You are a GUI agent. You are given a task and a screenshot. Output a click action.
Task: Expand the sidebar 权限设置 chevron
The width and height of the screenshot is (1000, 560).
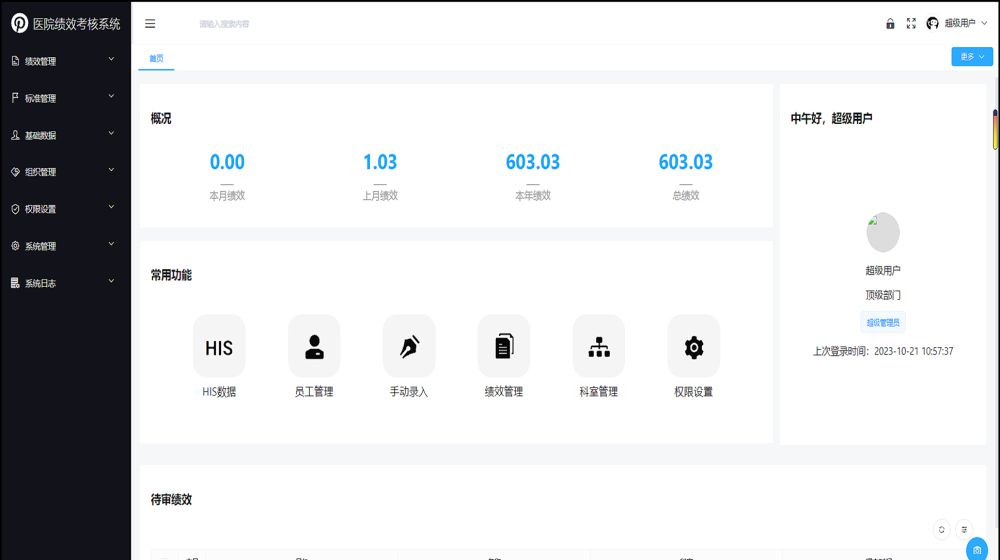[112, 207]
